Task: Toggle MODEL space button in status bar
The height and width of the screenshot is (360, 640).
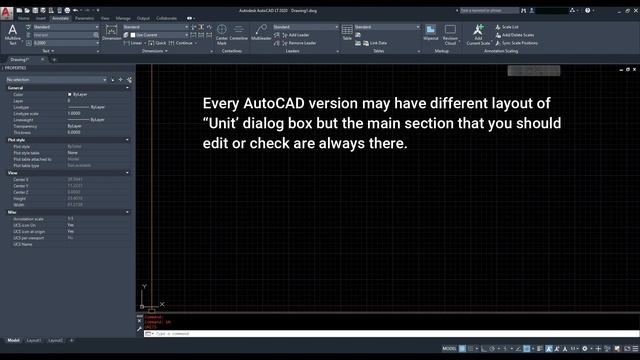Action: point(449,349)
